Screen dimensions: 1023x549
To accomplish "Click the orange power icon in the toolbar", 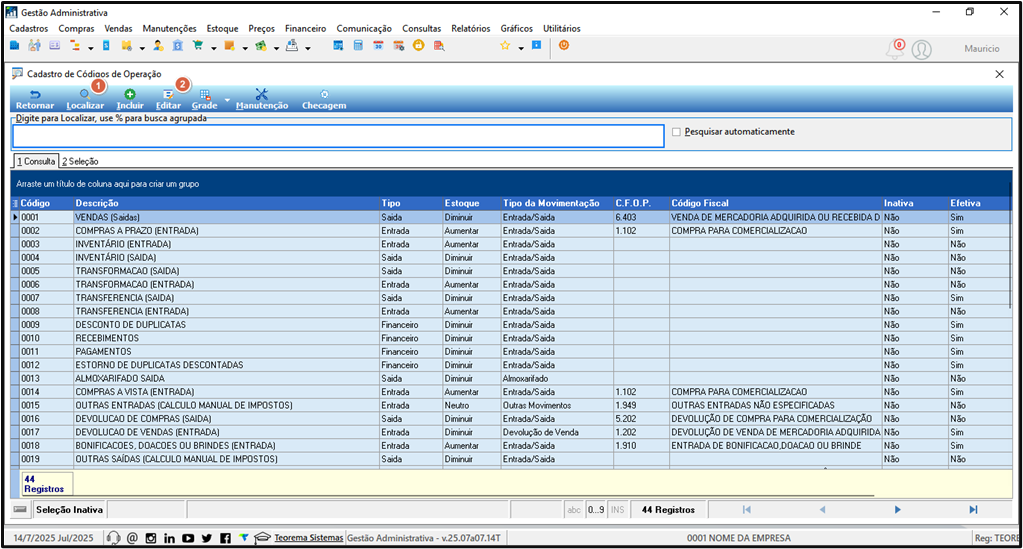I will click(x=564, y=46).
